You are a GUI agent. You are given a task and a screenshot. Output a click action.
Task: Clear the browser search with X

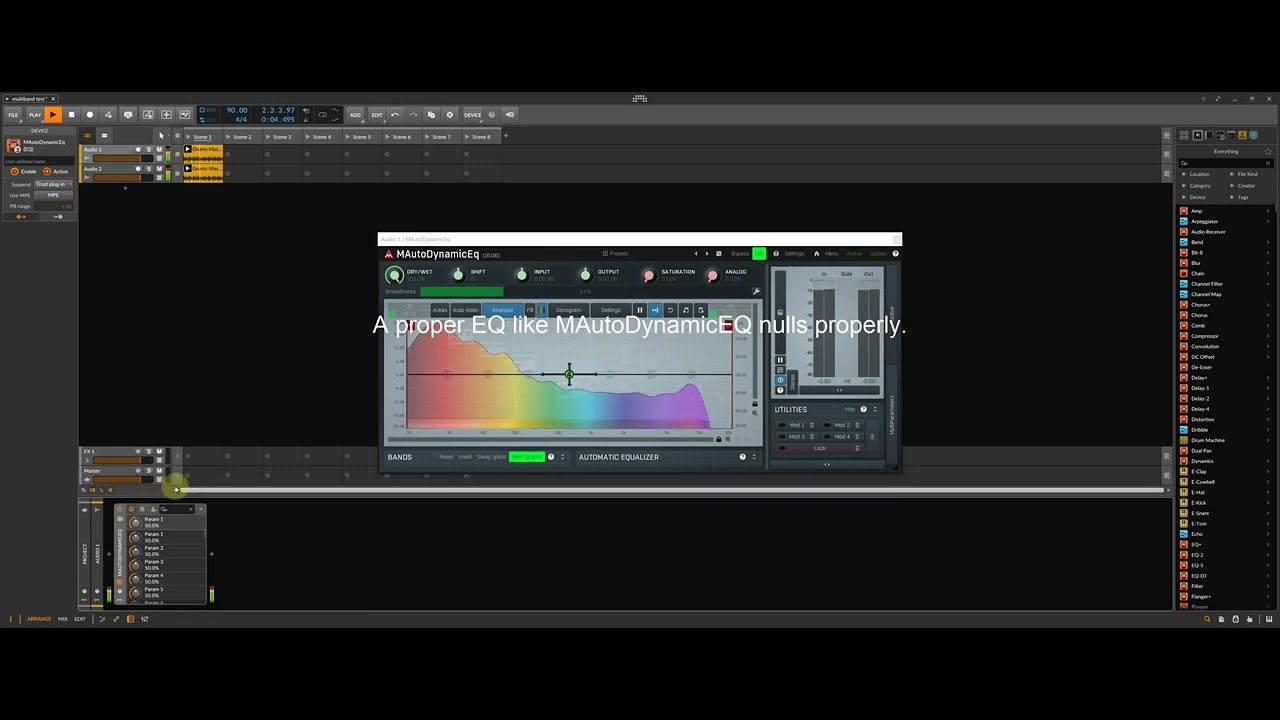(x=1269, y=163)
